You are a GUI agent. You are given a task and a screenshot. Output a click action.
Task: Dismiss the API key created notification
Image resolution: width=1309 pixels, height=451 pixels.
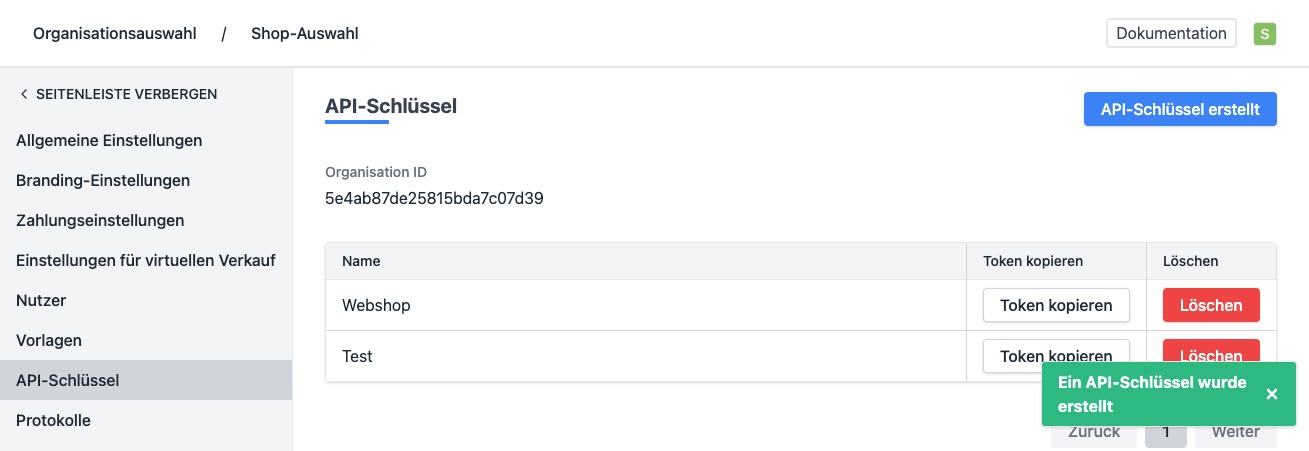point(1272,394)
